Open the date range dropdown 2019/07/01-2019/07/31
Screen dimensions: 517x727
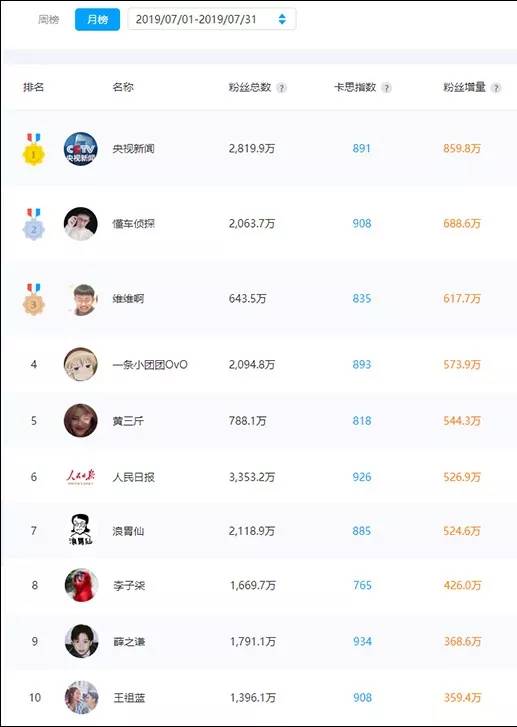[x=211, y=19]
